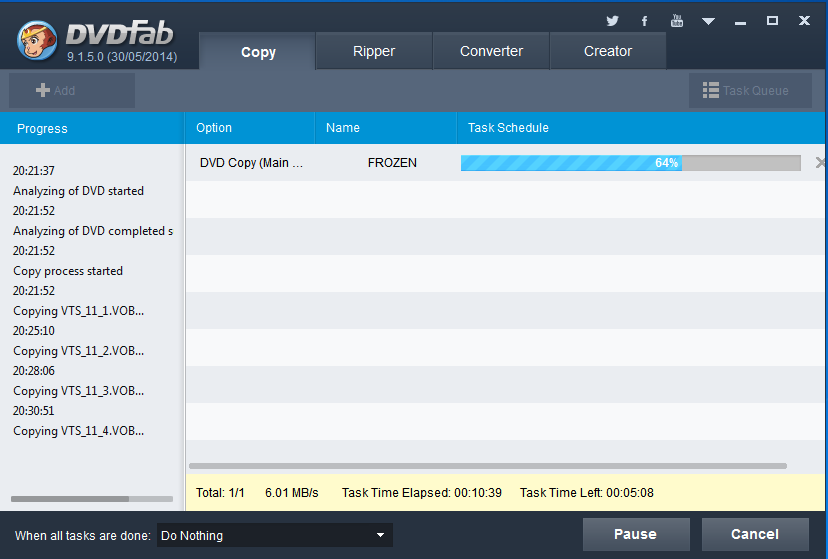Select log entry Analyzing of DVD completed
The width and height of the screenshot is (828, 559).
point(93,231)
